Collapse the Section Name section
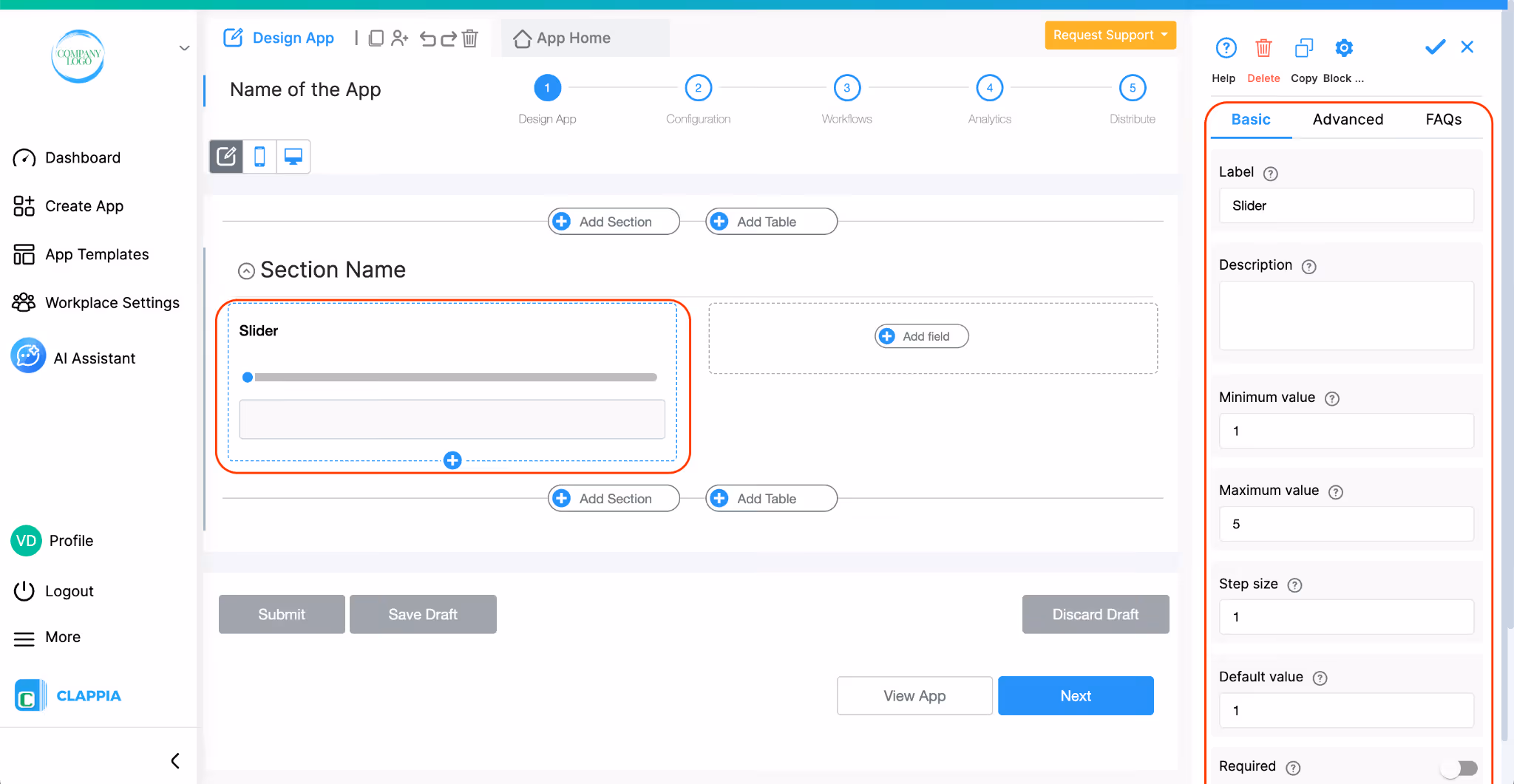Screen dimensions: 1514x784 point(246,271)
